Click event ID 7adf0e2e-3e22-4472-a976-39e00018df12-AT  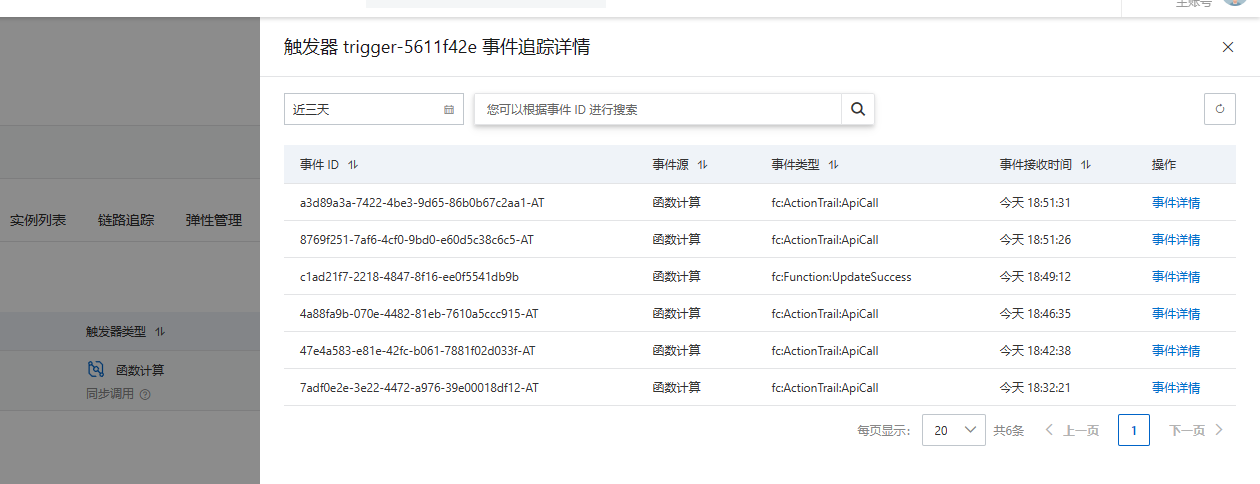tap(420, 387)
